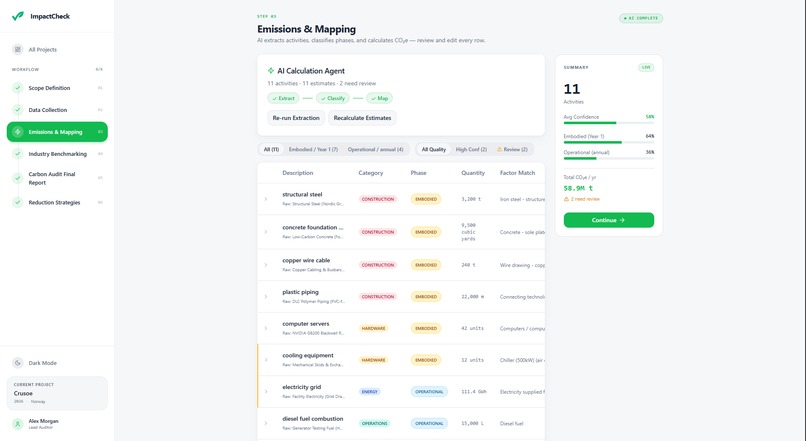Click the Re-run Extraction button
The image size is (806, 441).
(296, 118)
